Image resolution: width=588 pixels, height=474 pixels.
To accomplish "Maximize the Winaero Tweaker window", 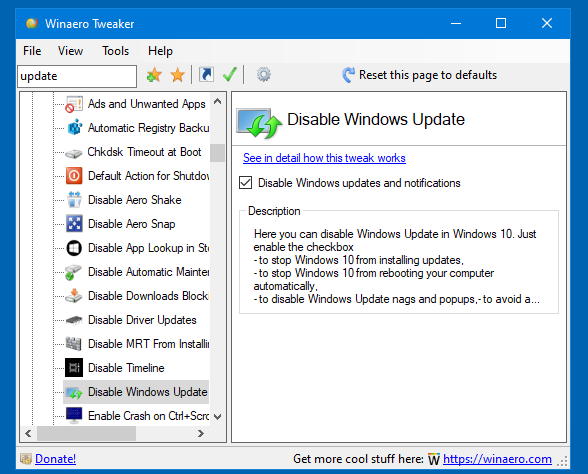I will (501, 23).
